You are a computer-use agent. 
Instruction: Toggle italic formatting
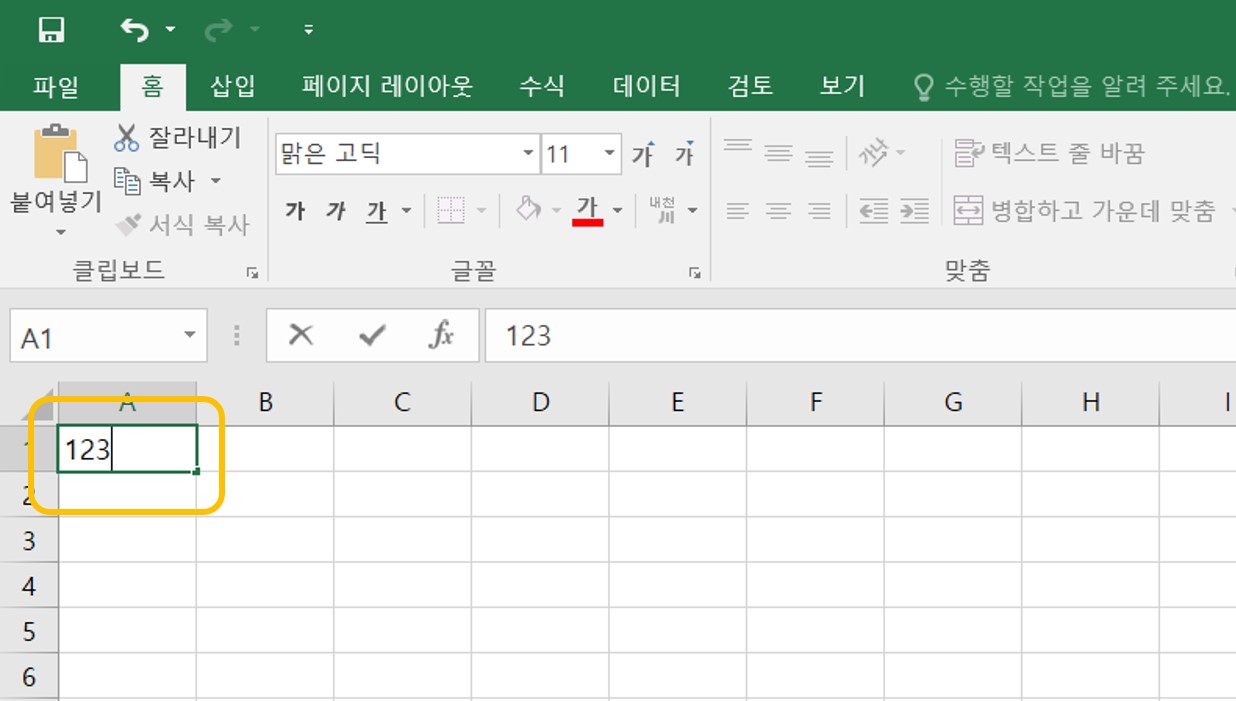point(335,211)
